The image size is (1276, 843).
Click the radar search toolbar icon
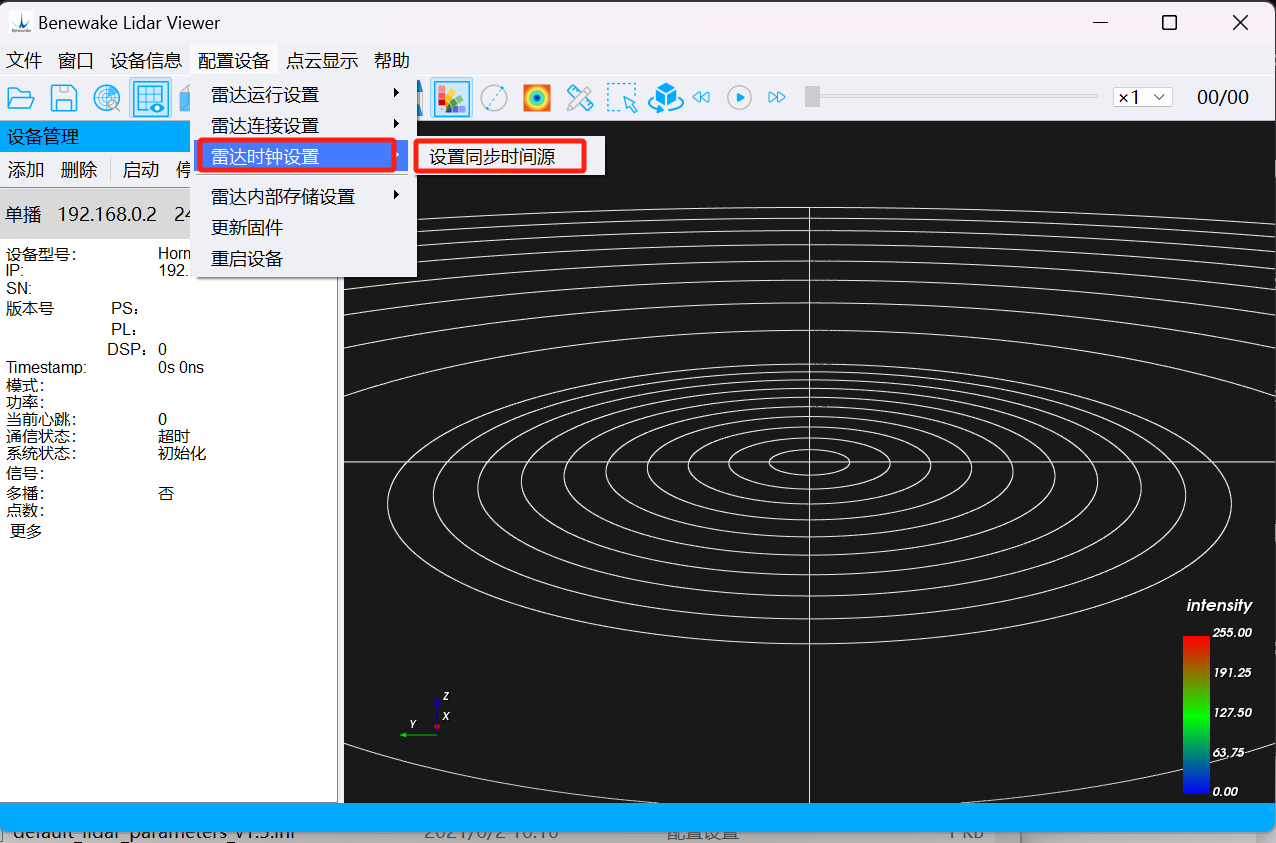tap(107, 98)
